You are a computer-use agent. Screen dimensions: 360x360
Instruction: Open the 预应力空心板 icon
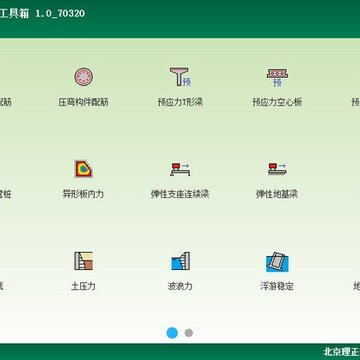277,77
